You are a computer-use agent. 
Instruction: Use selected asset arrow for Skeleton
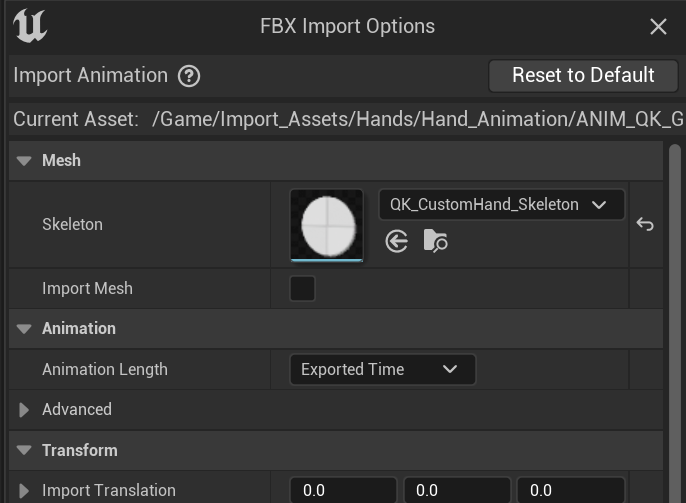click(397, 241)
